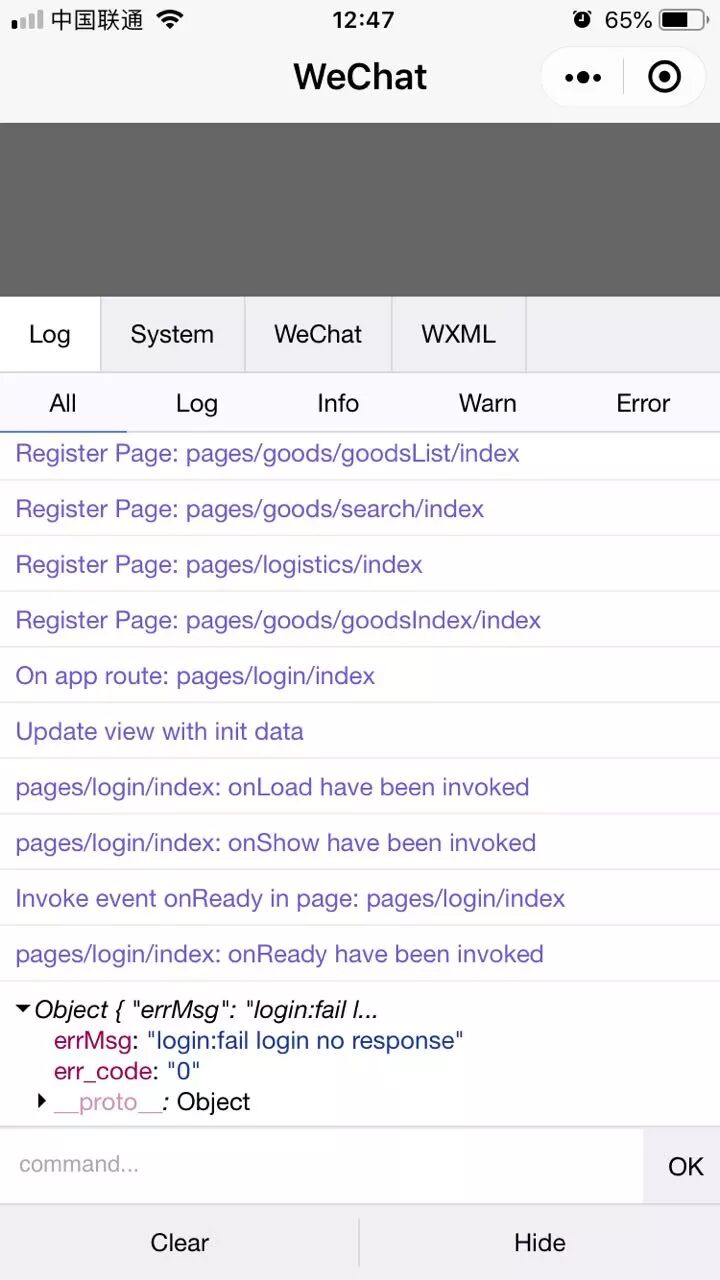Filter logs by All
Screen dimensions: 720x1280
click(x=63, y=403)
